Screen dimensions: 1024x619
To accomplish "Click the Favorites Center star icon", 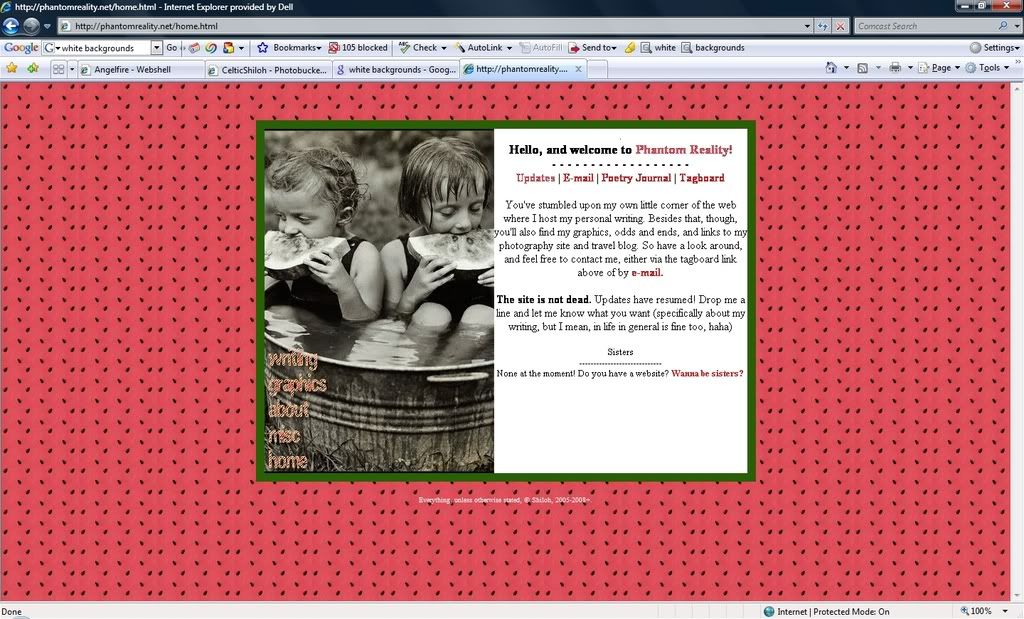I will coord(12,69).
